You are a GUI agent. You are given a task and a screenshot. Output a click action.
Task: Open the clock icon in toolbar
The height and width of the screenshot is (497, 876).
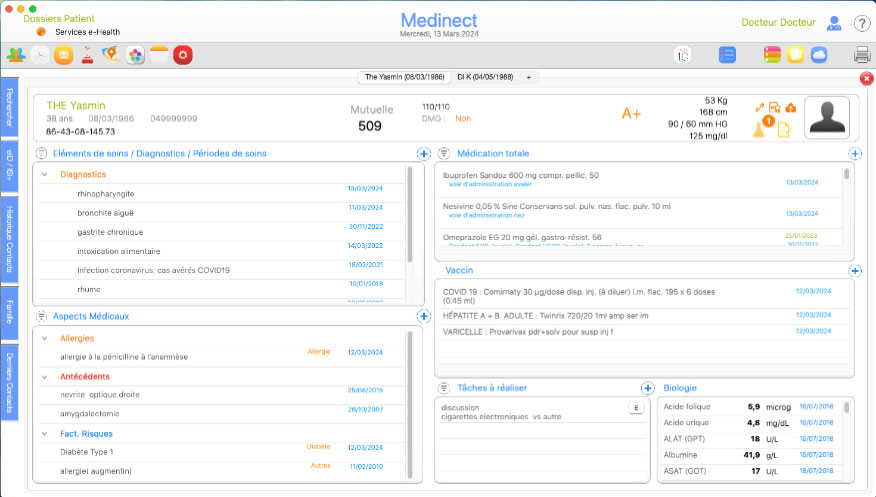click(40, 55)
